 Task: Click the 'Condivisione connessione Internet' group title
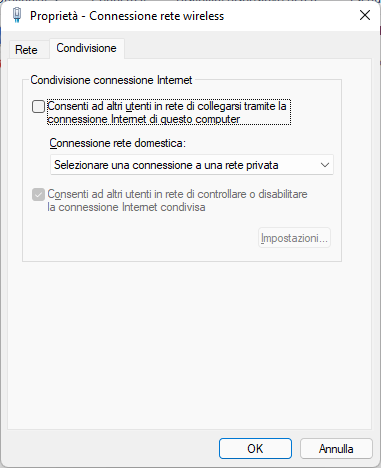[x=111, y=80]
